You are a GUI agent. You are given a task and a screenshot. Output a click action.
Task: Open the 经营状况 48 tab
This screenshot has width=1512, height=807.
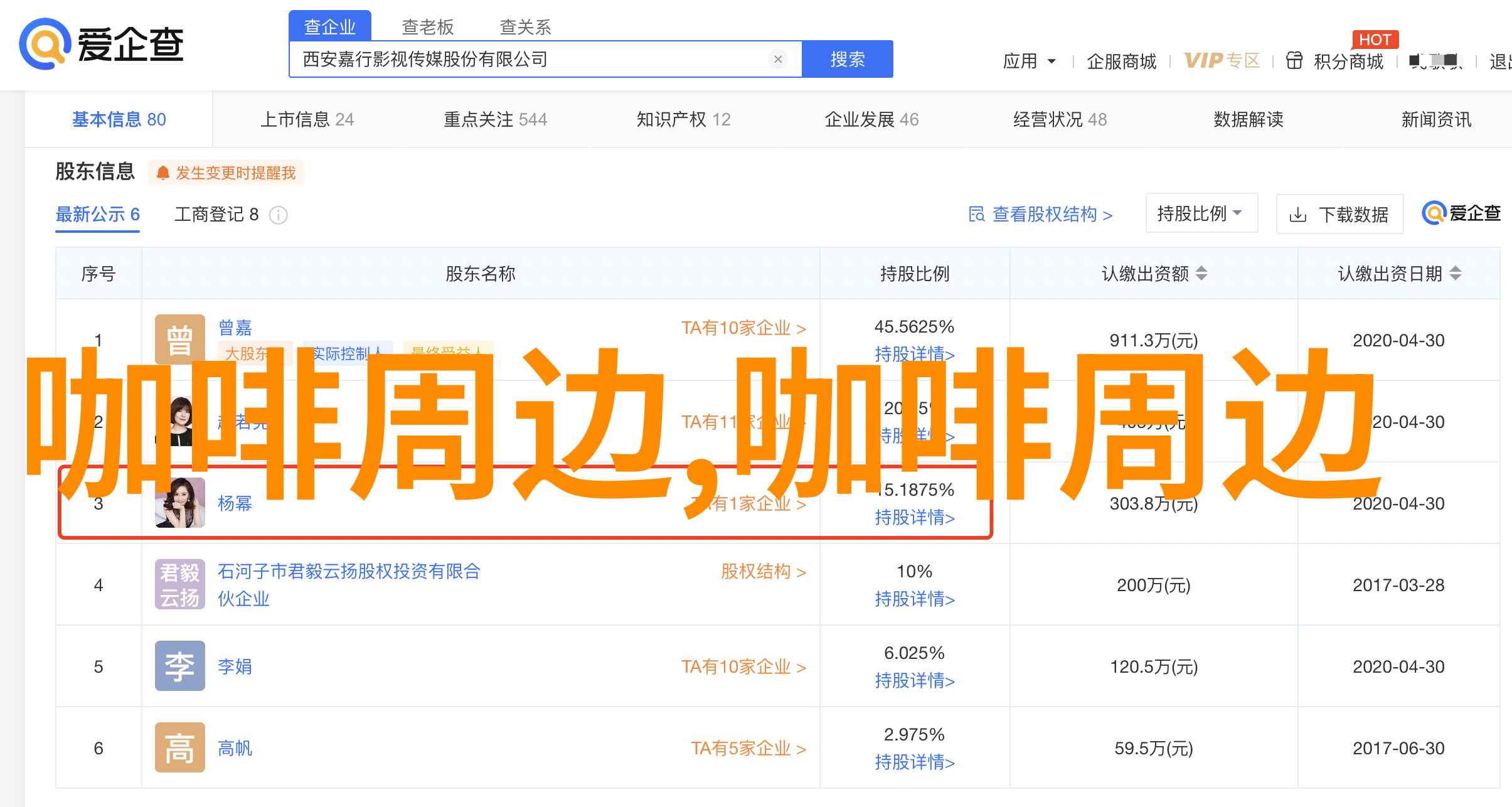1060,119
